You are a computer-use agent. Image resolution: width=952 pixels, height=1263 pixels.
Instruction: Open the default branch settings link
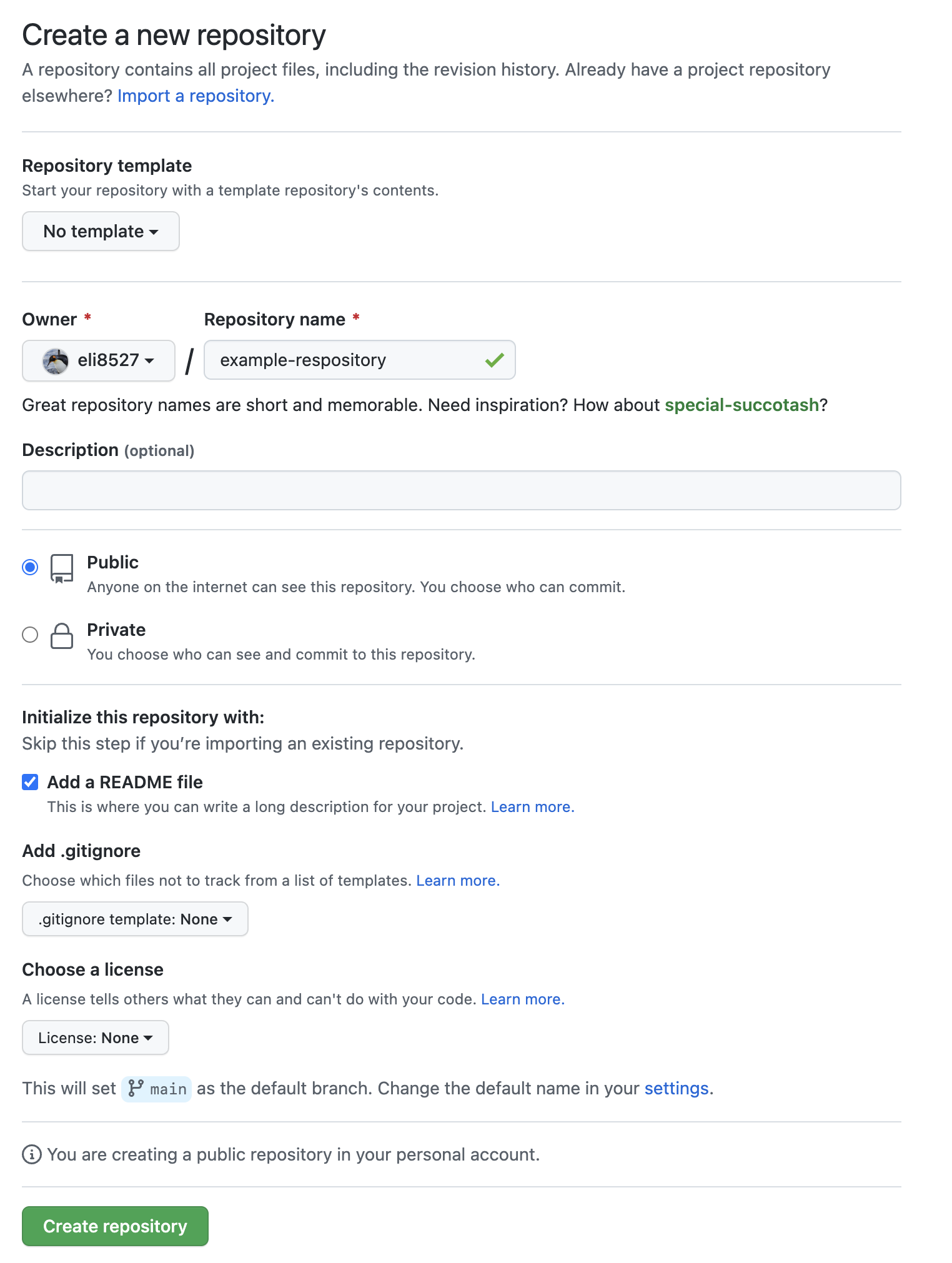click(676, 1089)
